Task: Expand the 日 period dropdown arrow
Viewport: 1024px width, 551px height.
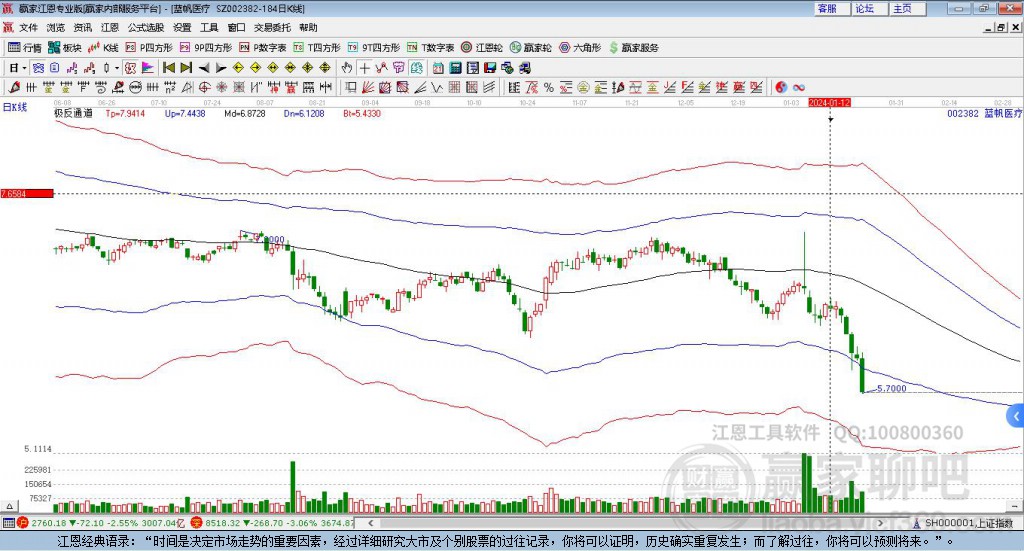Action: click(25, 68)
